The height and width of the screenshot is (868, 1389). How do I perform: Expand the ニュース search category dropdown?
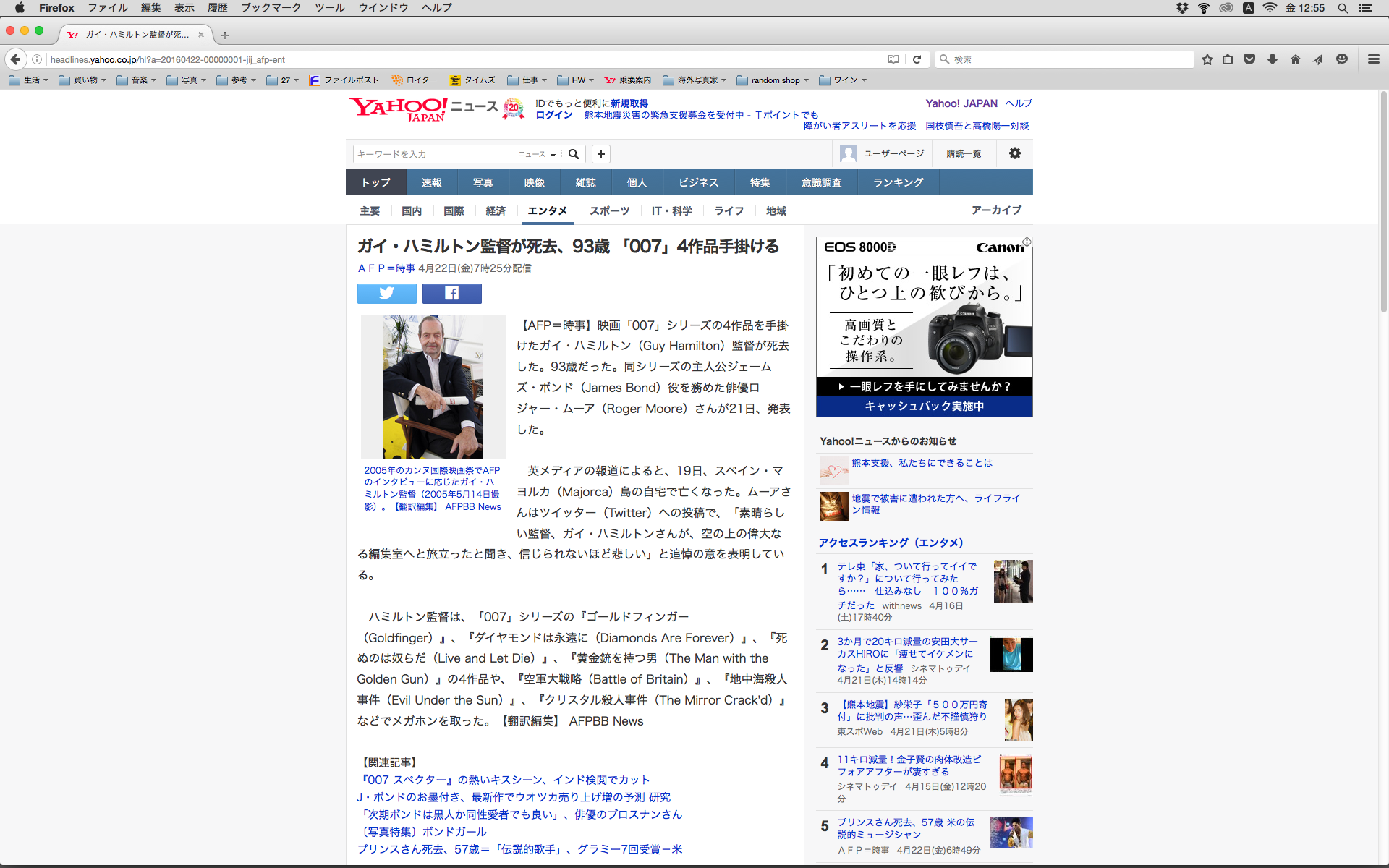tap(537, 154)
